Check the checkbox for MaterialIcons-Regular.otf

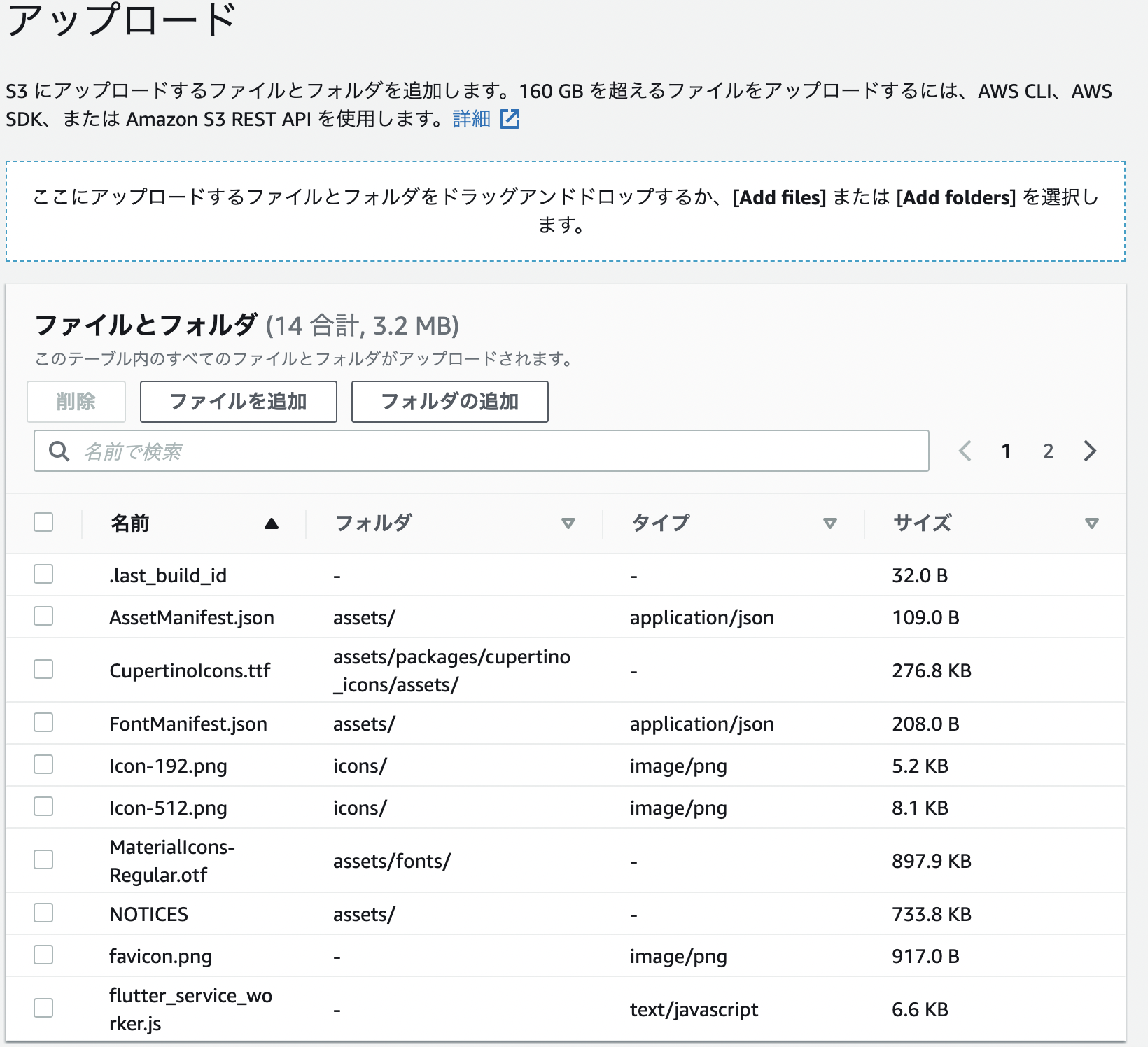43,860
